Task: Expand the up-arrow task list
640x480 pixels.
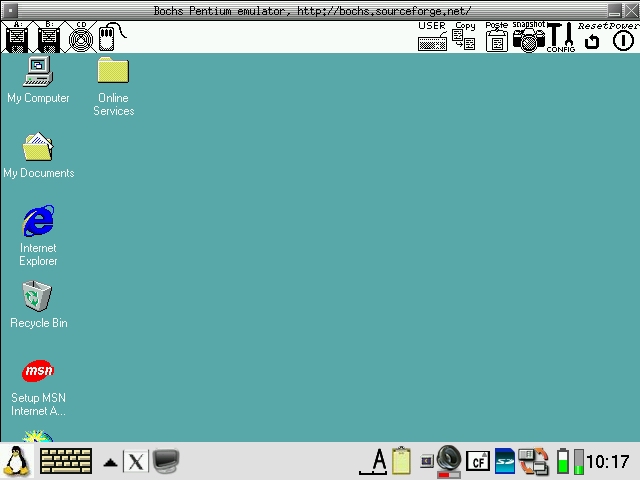Action: [x=110, y=462]
